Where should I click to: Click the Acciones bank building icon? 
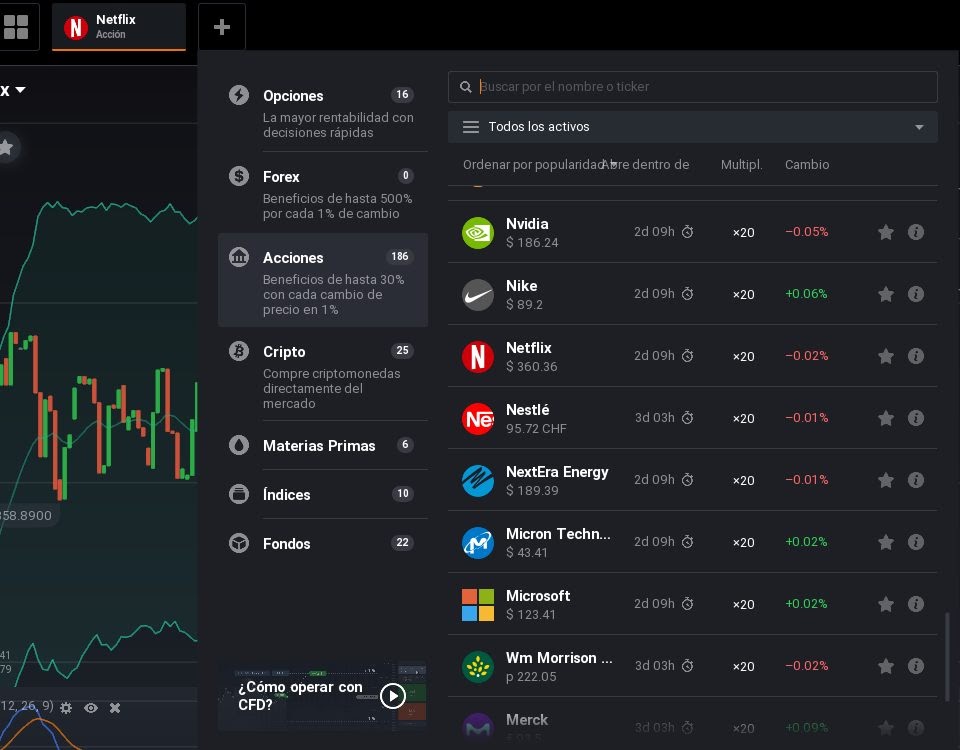pos(239,257)
